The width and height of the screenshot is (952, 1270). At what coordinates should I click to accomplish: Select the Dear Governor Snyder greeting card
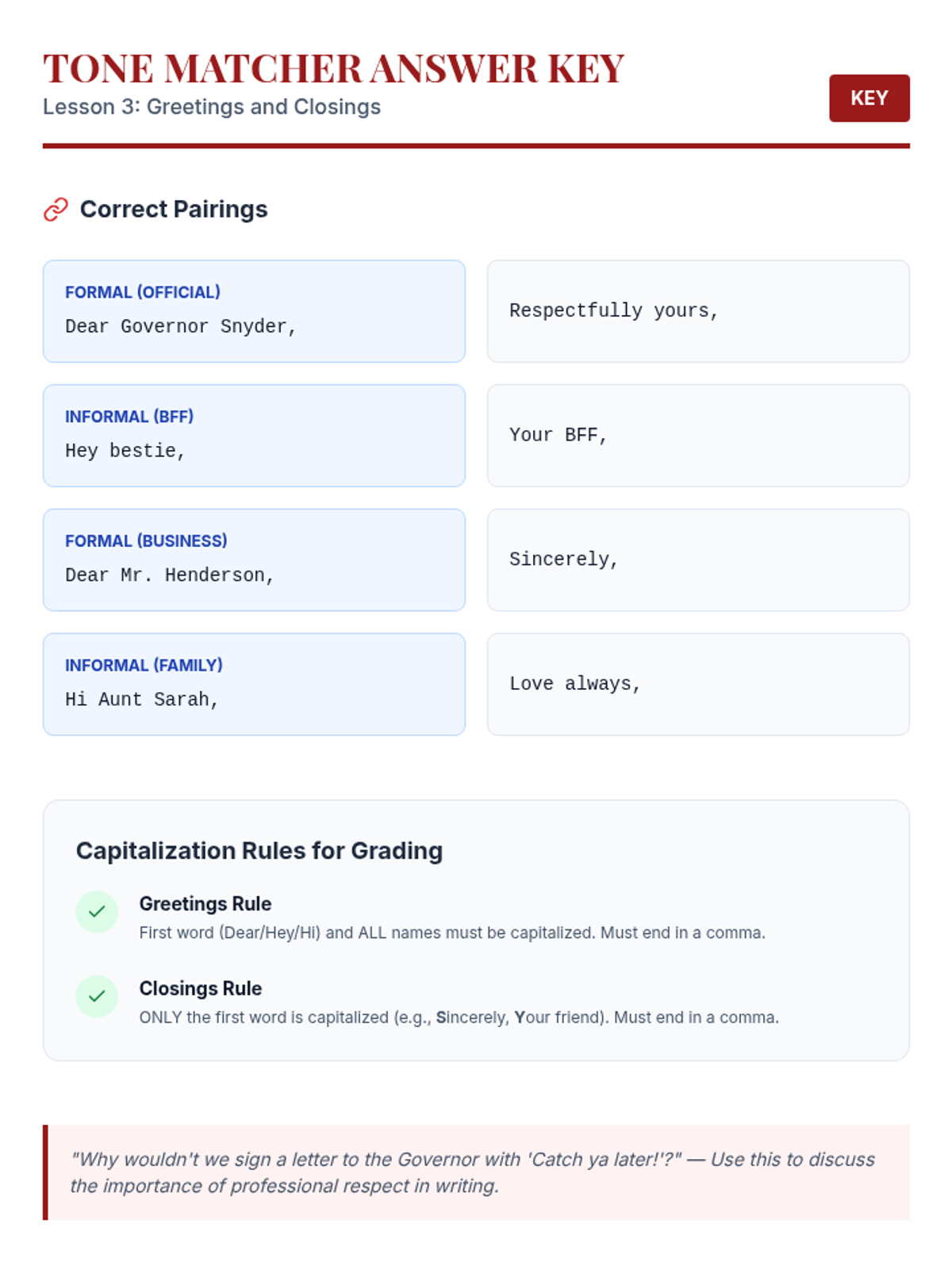click(254, 311)
